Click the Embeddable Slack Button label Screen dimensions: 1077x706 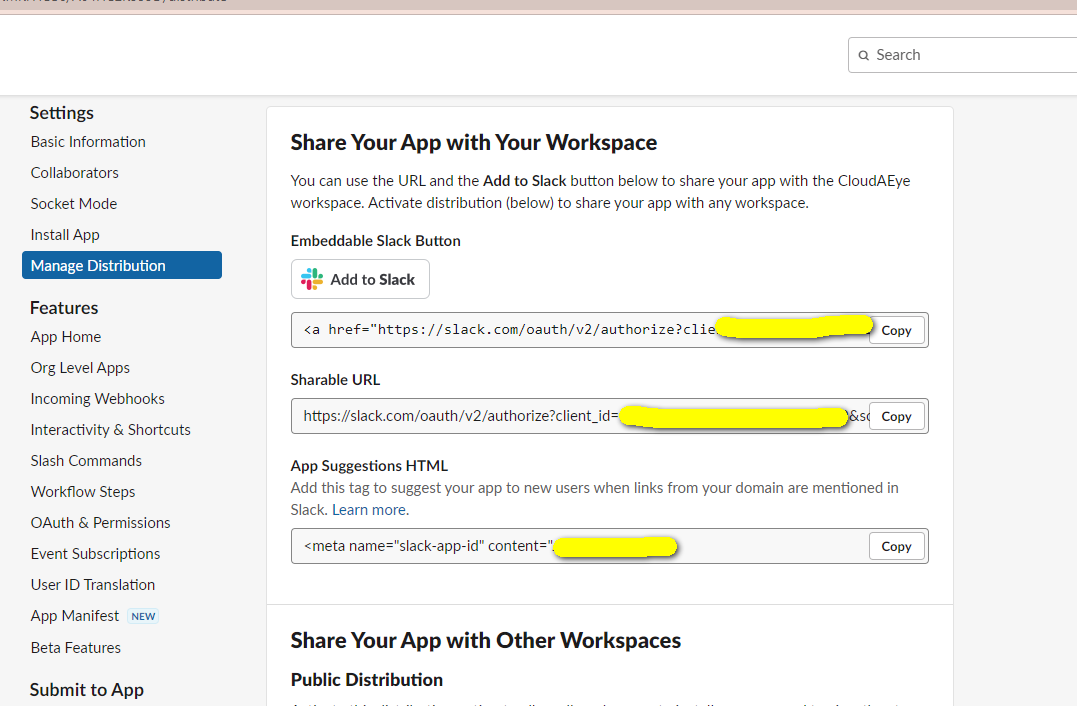(x=376, y=240)
